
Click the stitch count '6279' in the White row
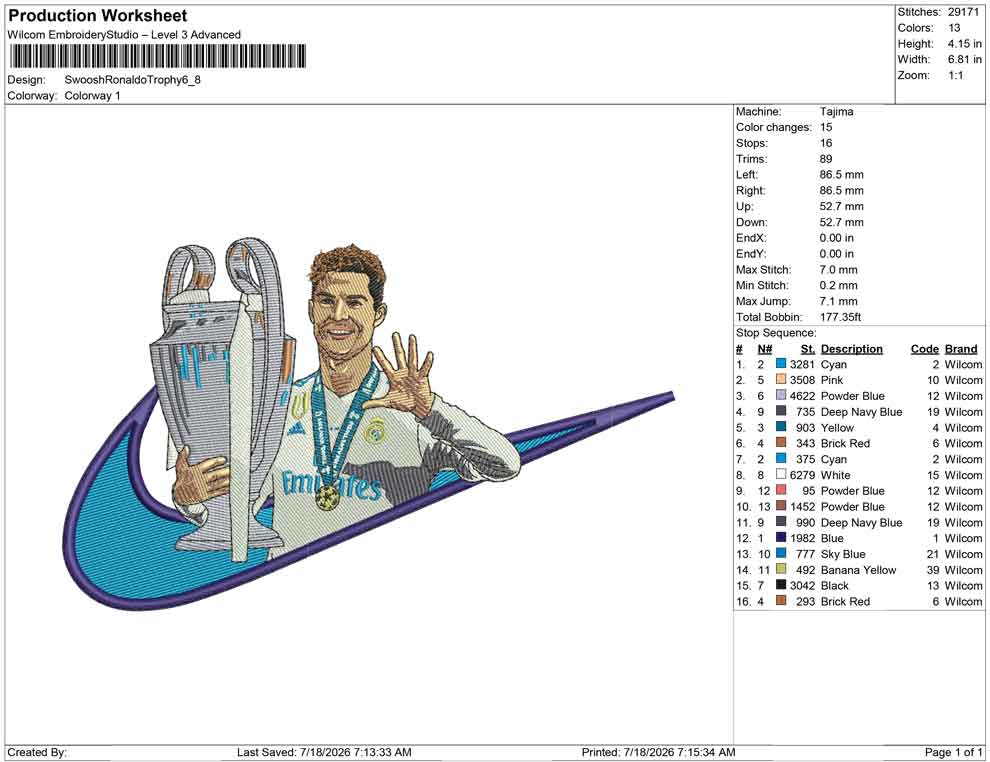click(x=802, y=475)
